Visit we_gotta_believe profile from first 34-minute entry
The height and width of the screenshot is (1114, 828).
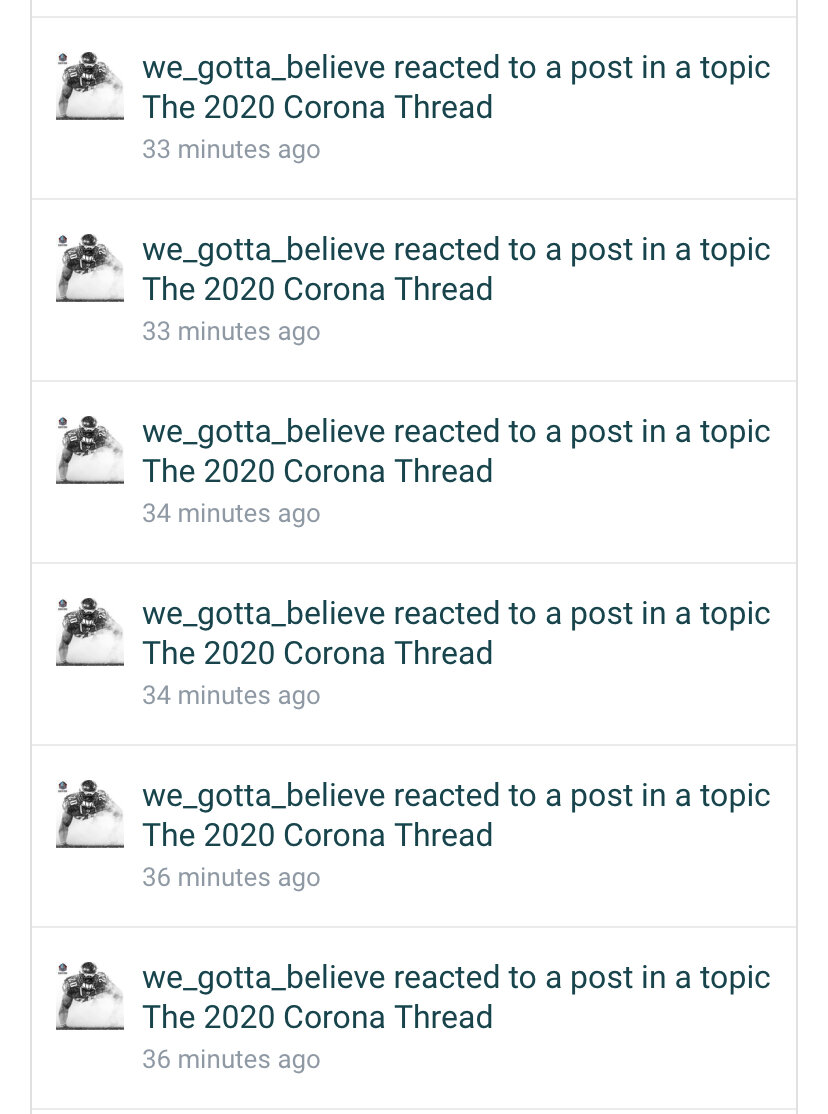pyautogui.click(x=263, y=432)
